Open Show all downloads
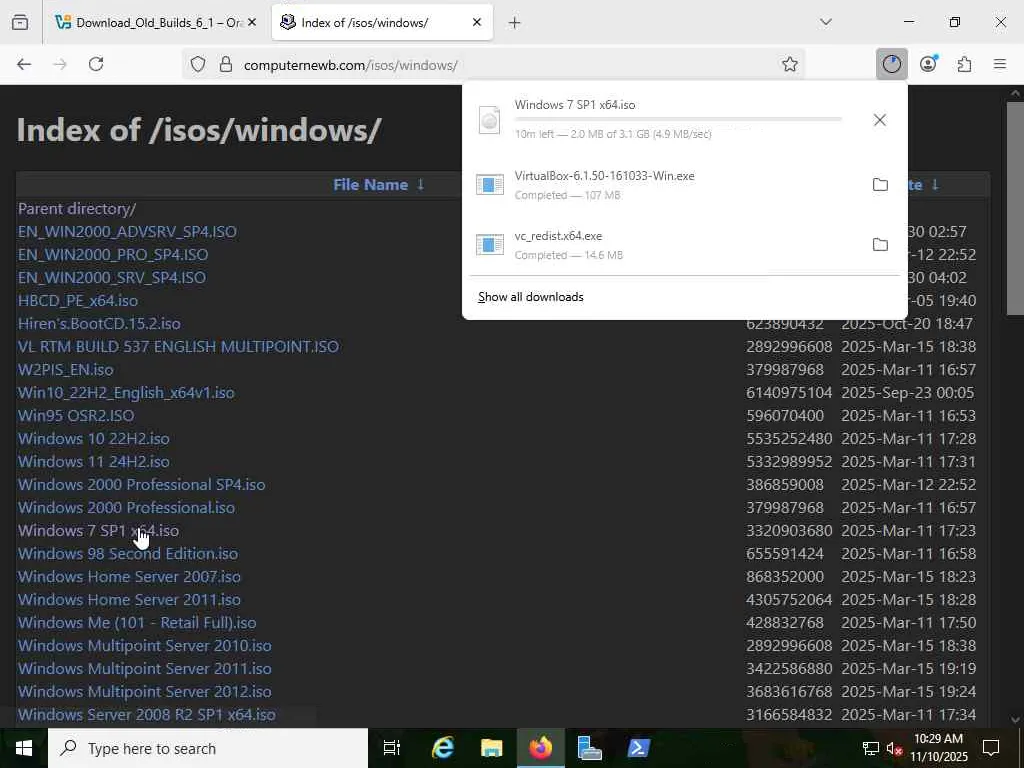The width and height of the screenshot is (1024, 768). (x=530, y=297)
